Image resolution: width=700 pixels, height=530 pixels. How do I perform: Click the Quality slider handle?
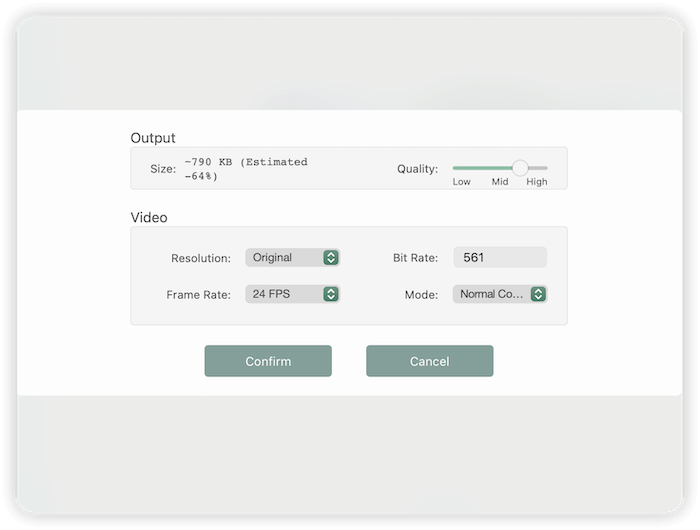520,168
